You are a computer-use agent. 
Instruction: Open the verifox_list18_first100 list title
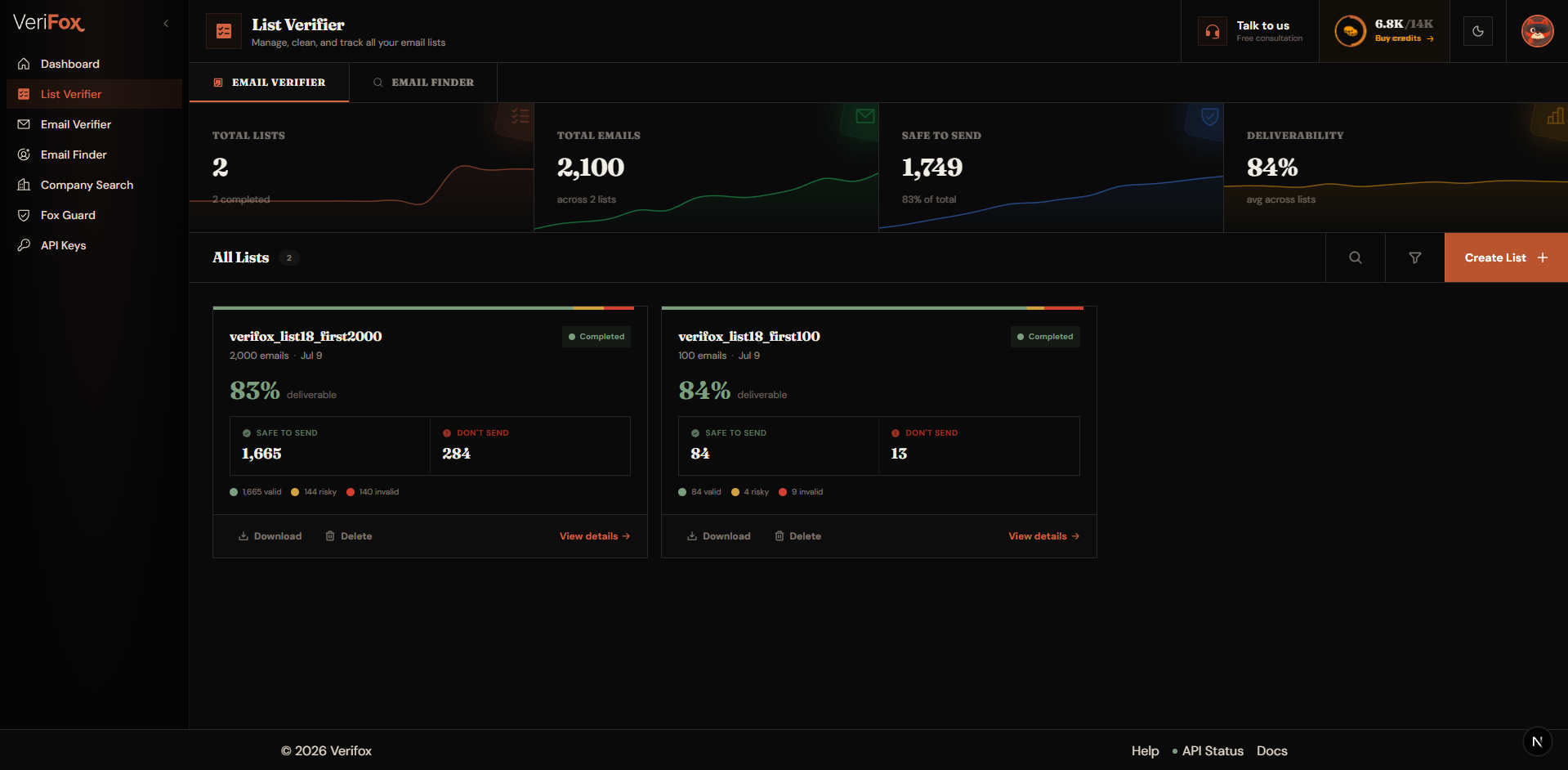click(x=749, y=337)
